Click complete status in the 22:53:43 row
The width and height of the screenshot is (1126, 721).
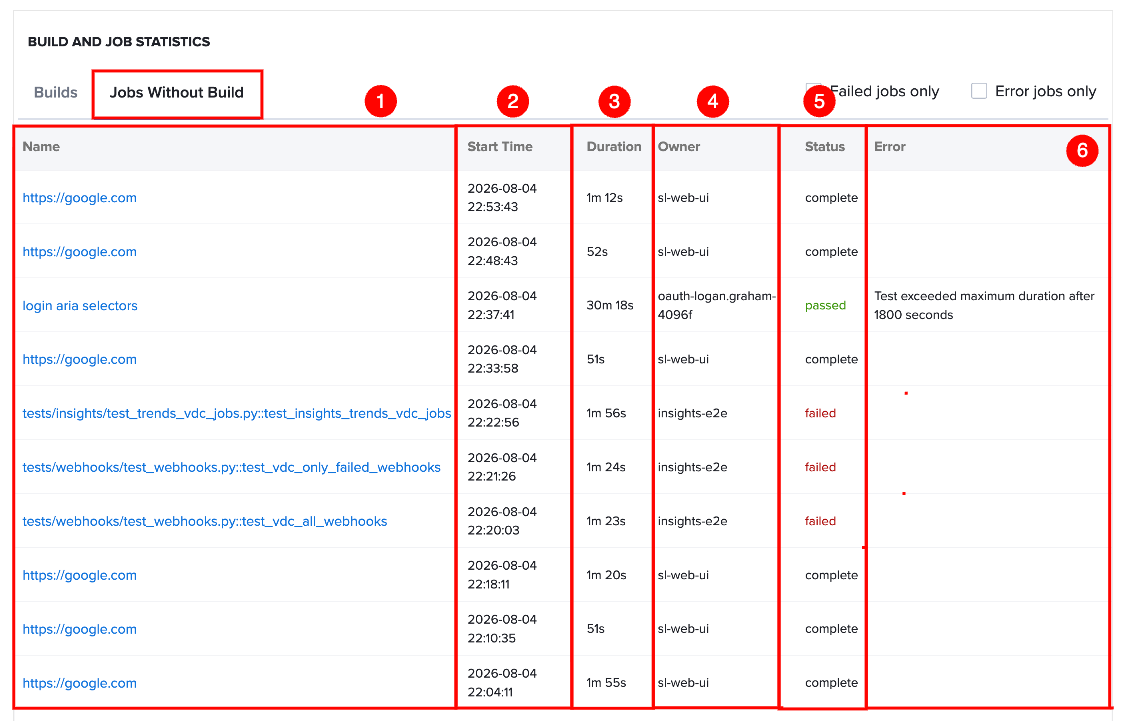(x=831, y=198)
